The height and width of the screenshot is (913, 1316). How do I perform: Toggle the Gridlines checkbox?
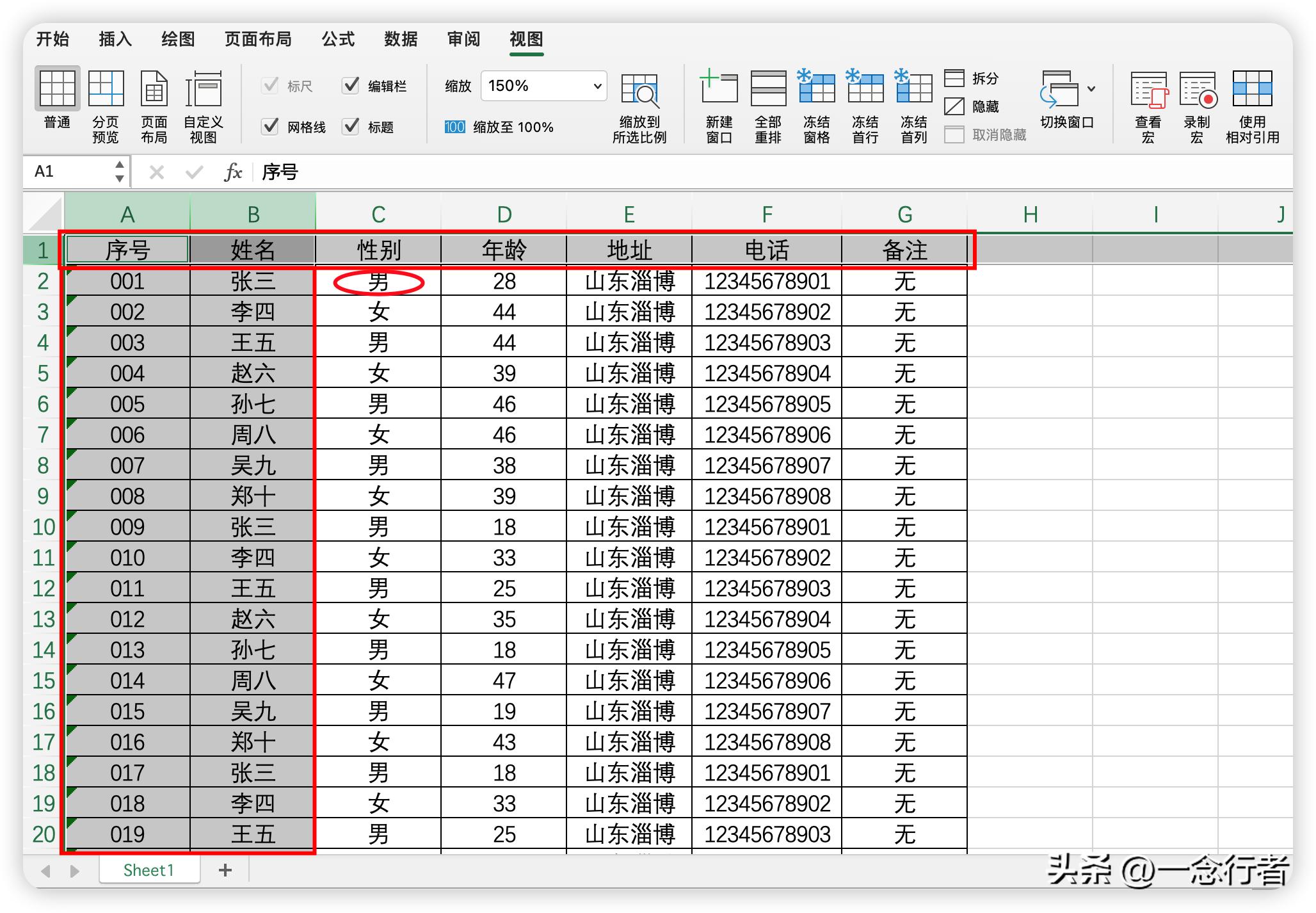point(271,126)
